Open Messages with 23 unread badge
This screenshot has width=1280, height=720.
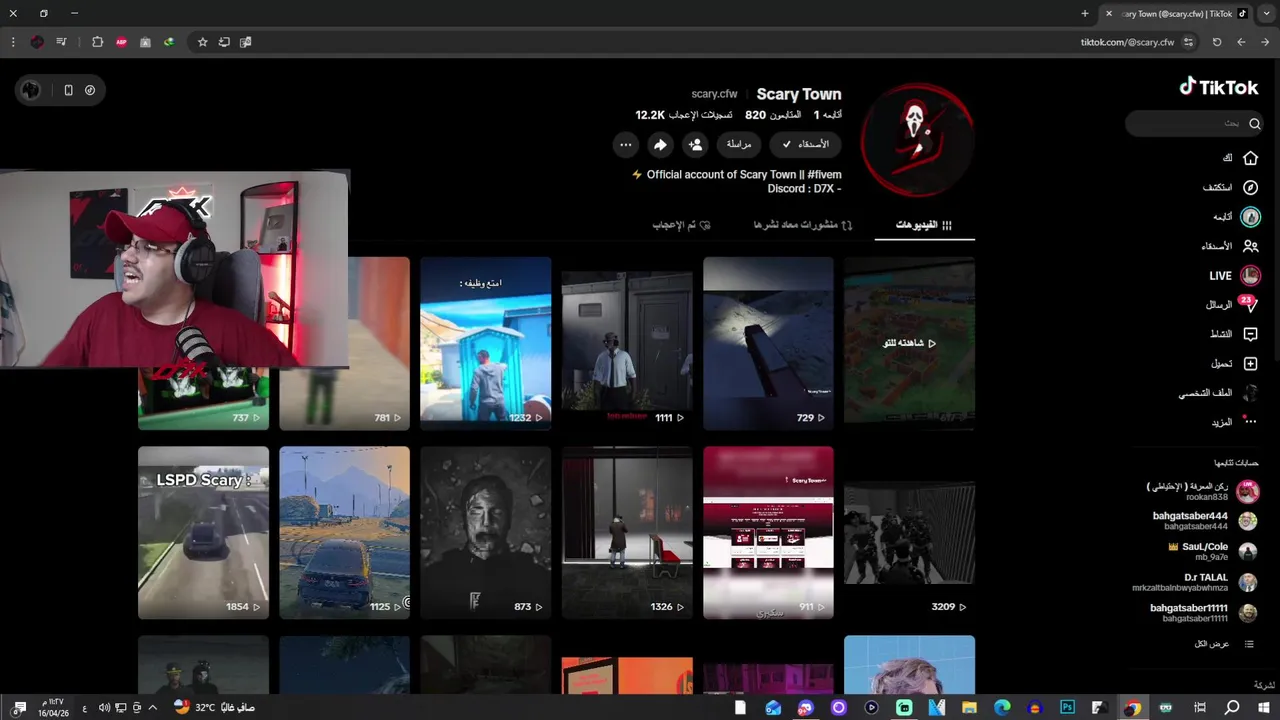coord(1248,304)
